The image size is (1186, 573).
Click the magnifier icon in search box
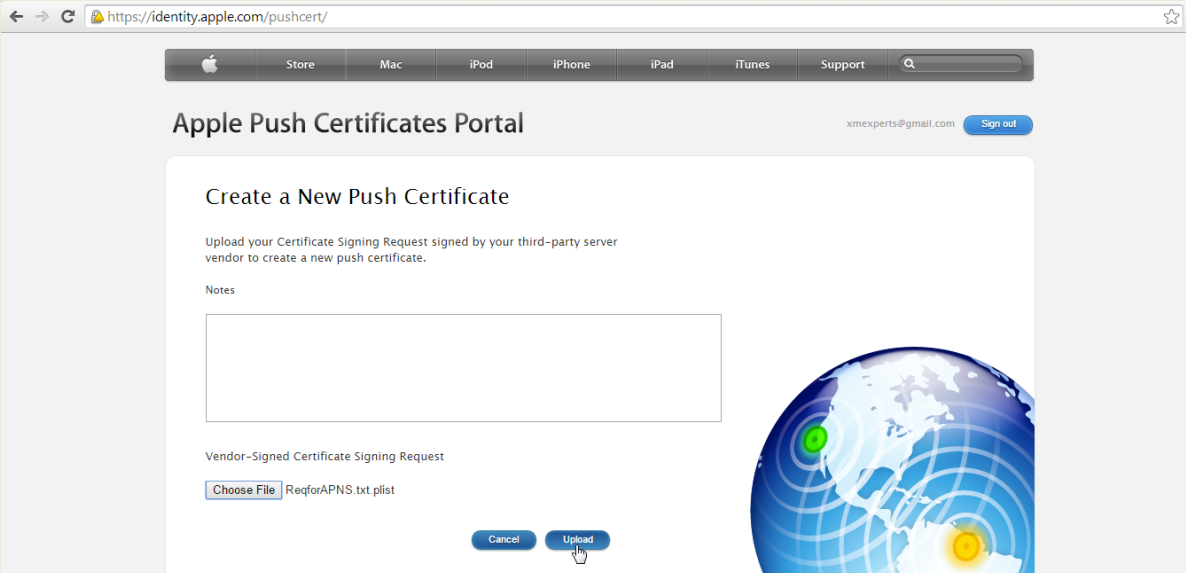(909, 64)
